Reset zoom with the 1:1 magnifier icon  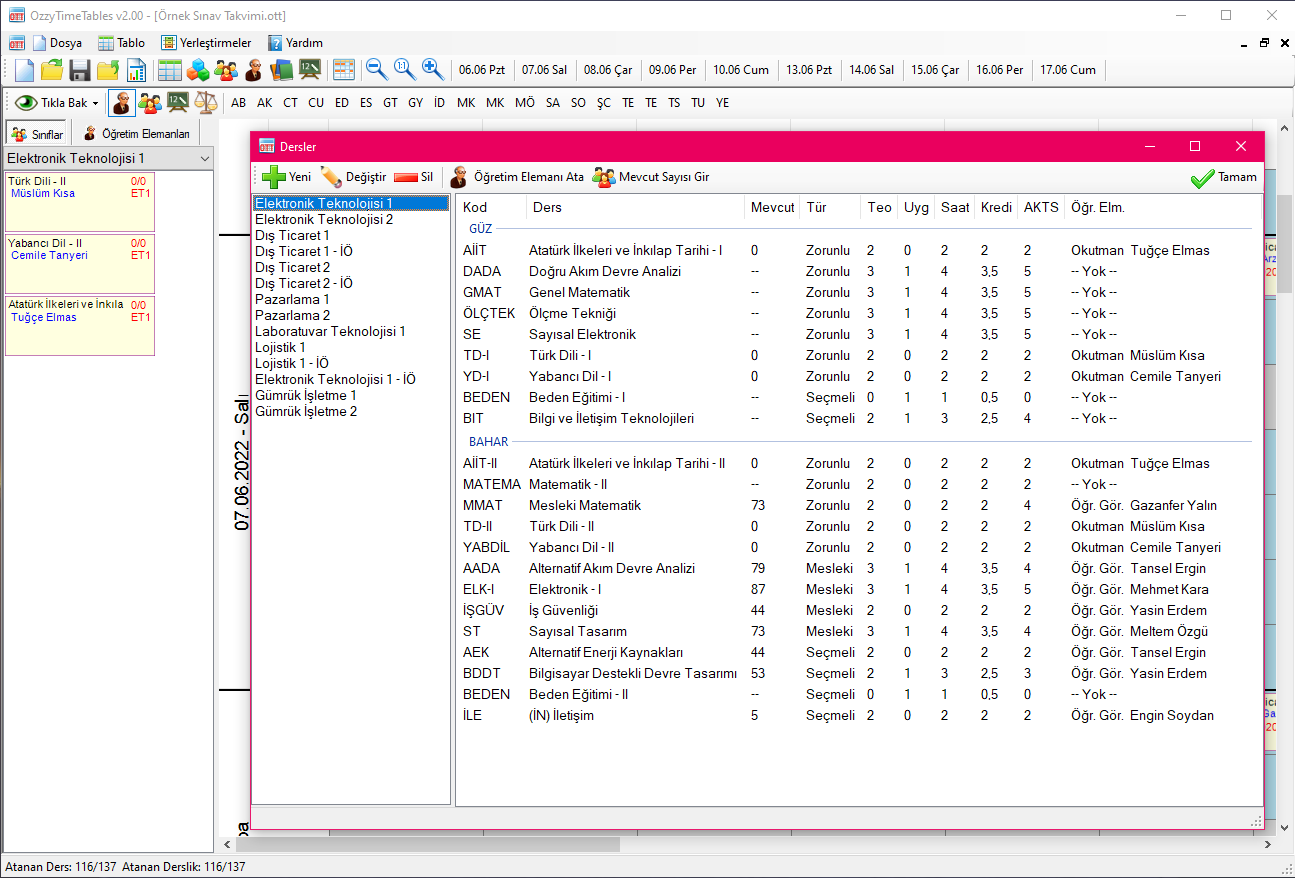(x=404, y=70)
